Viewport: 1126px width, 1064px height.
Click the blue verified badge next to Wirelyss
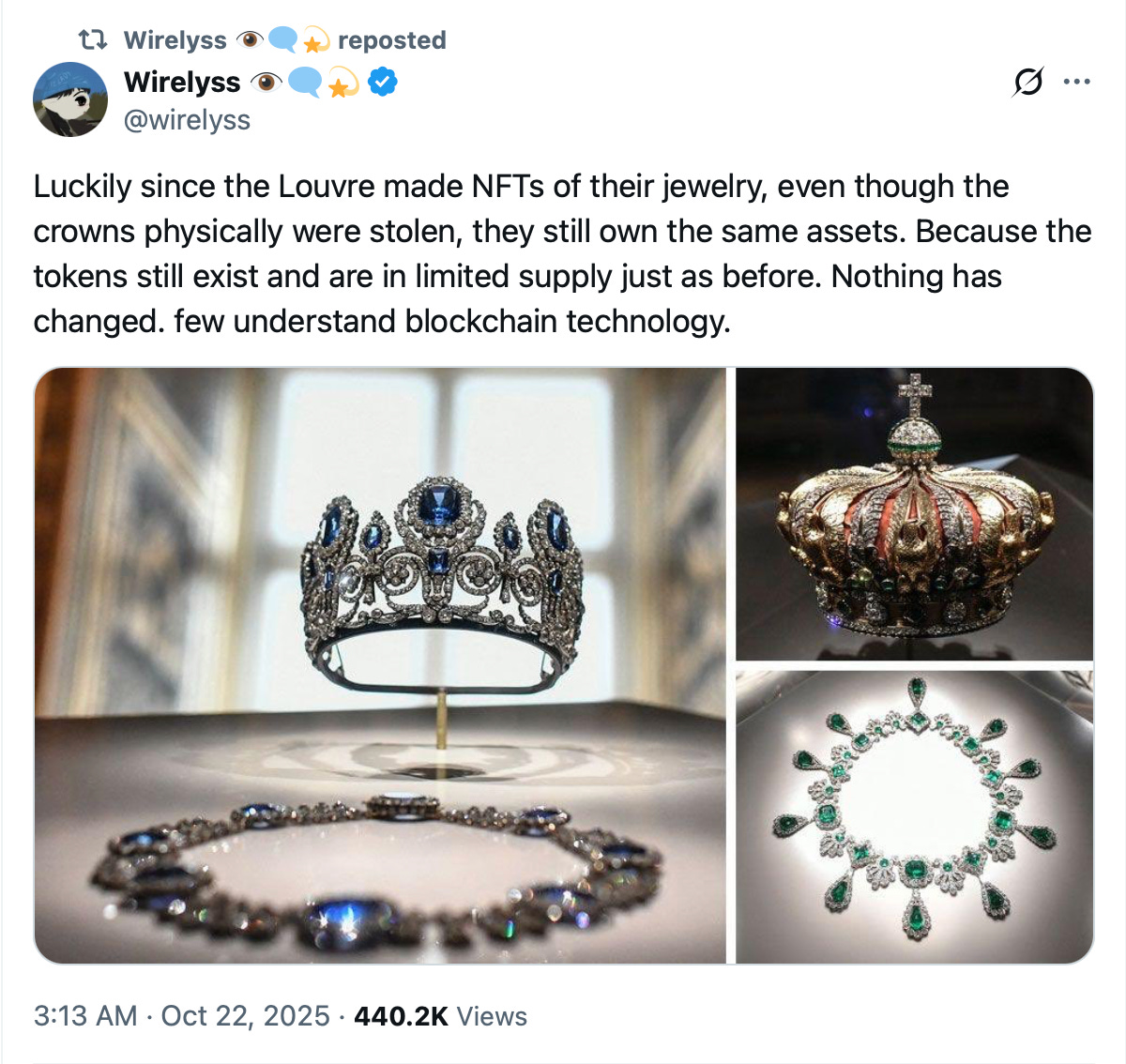(x=380, y=82)
